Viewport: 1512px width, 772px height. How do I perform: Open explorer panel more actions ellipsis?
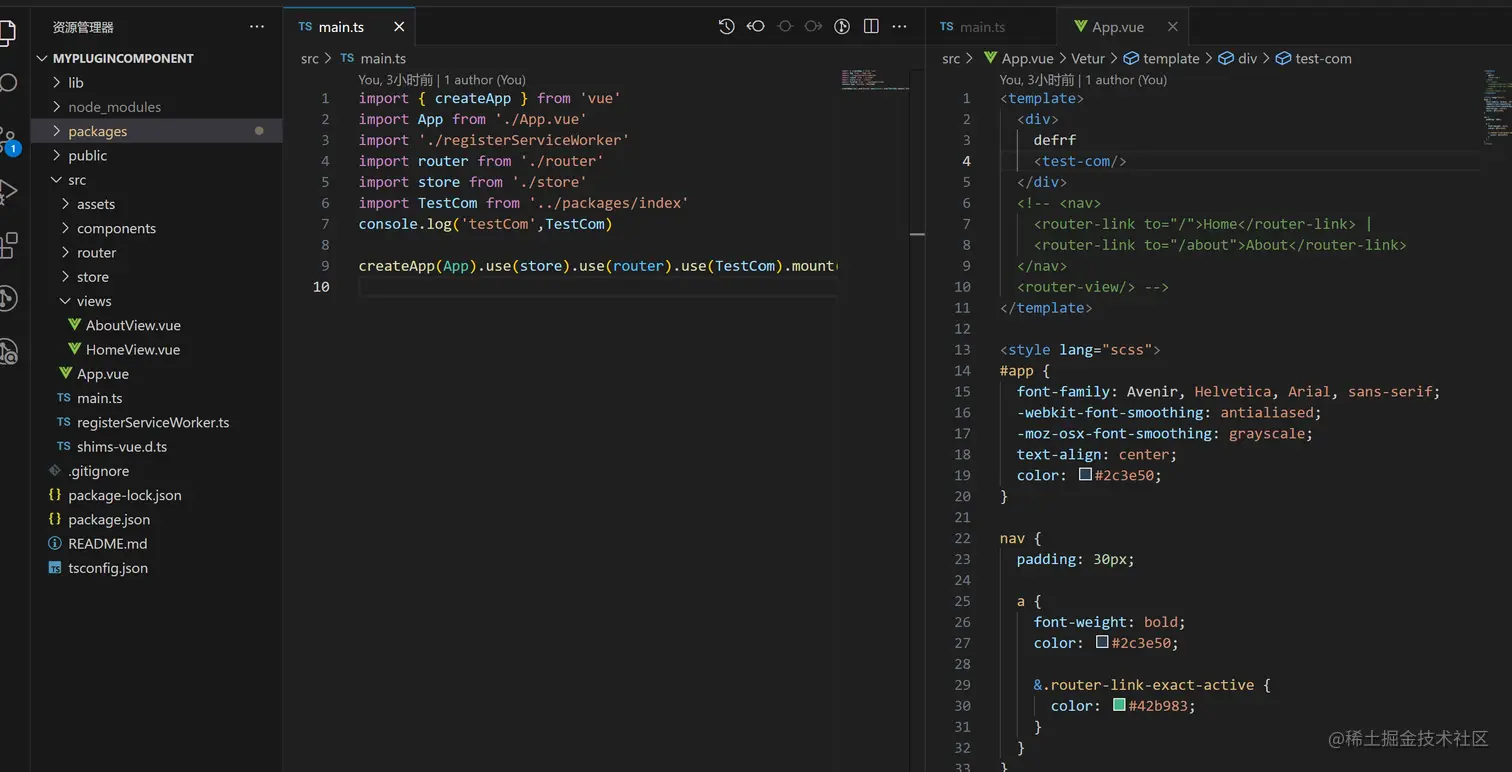point(257,27)
